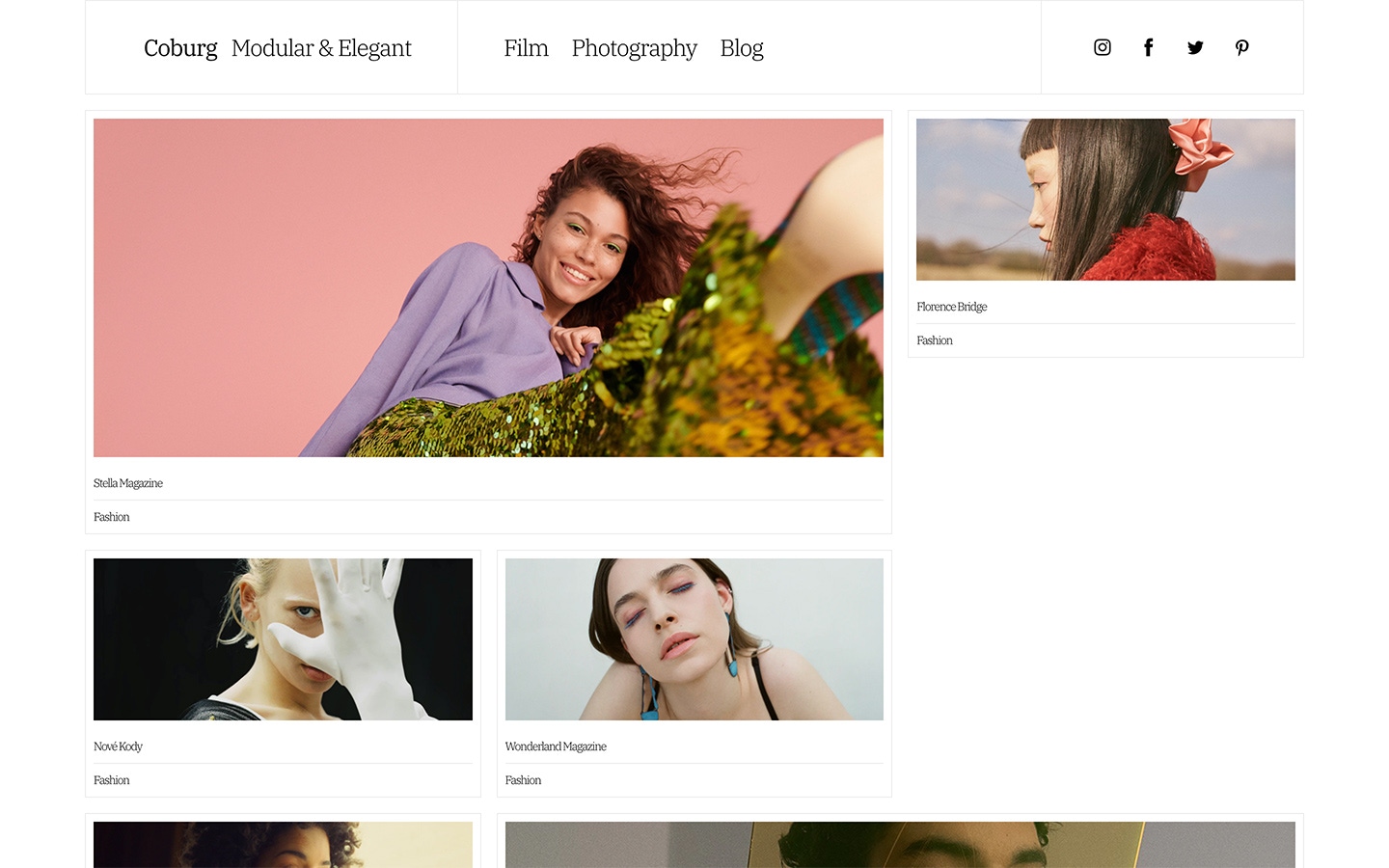Open the Florence Bridge portrait photo
This screenshot has width=1389, height=868.
pyautogui.click(x=1105, y=199)
